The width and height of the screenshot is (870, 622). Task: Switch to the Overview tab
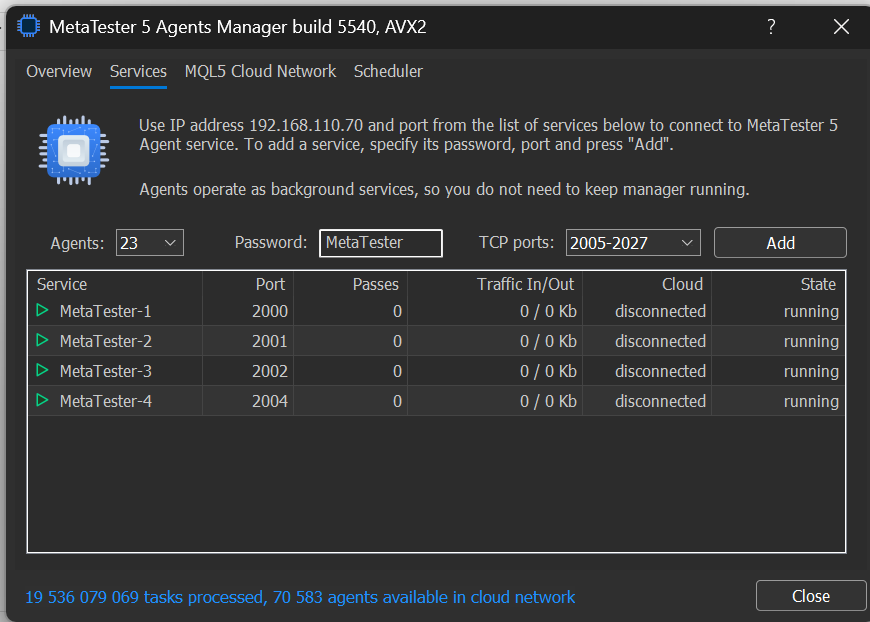click(x=59, y=72)
